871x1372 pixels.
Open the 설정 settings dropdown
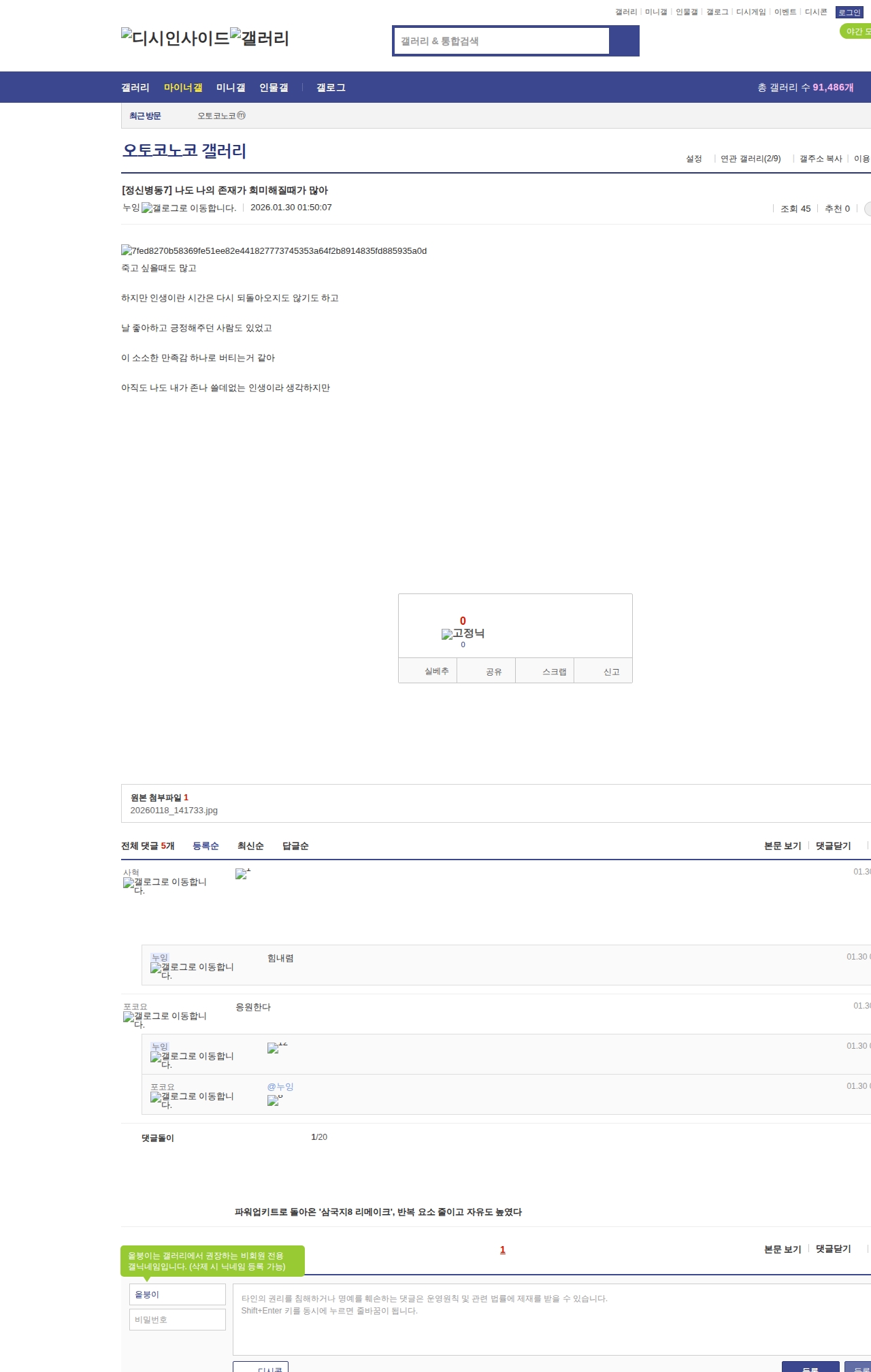point(693,159)
